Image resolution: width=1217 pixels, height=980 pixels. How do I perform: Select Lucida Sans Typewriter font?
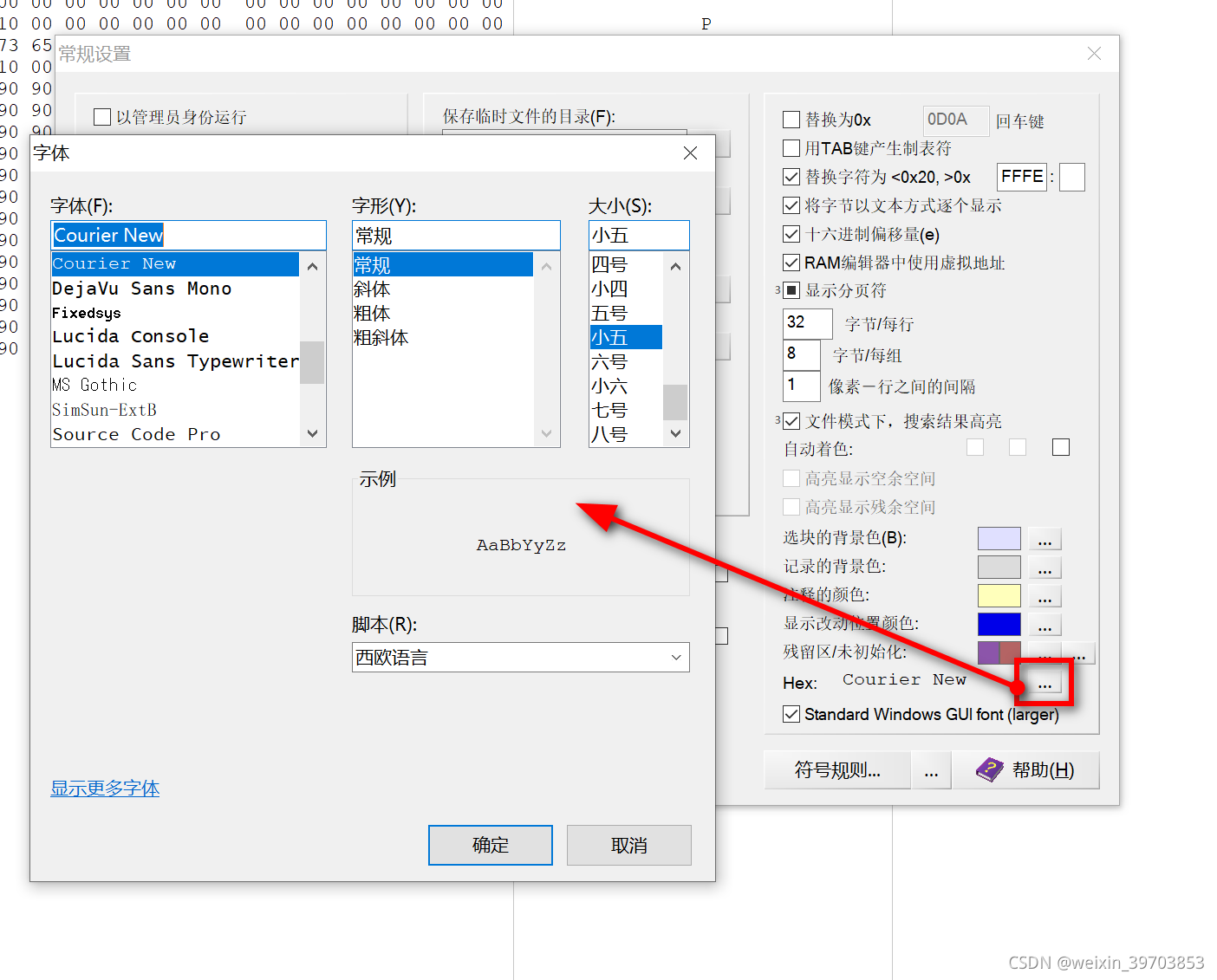175,361
